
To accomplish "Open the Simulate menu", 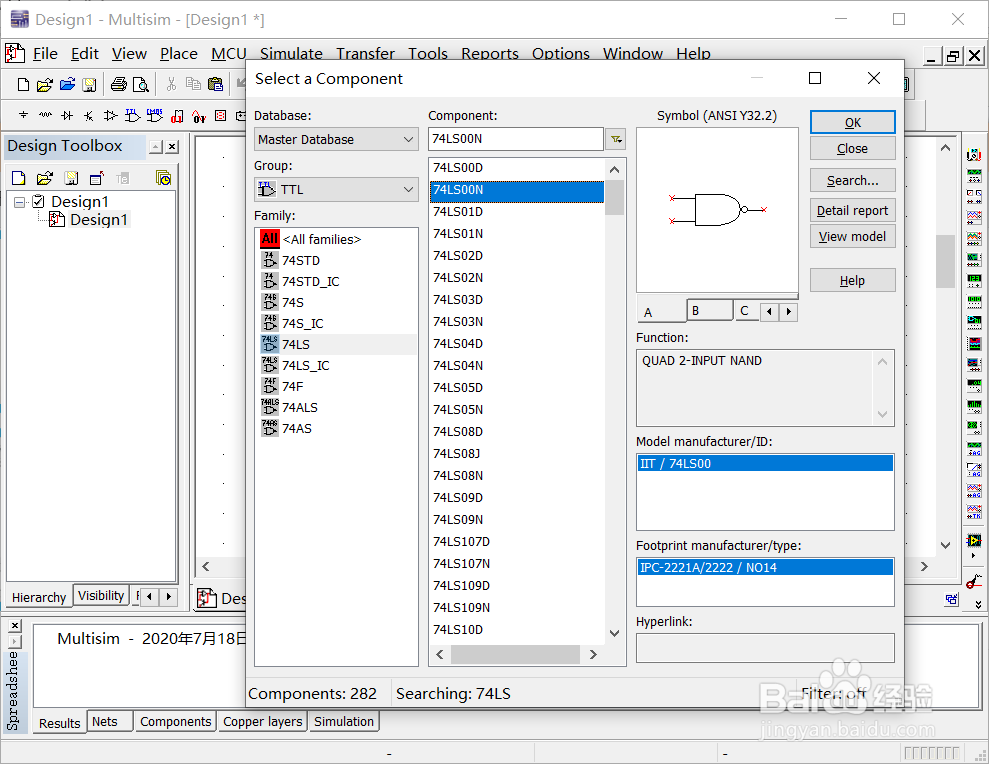I will (291, 54).
